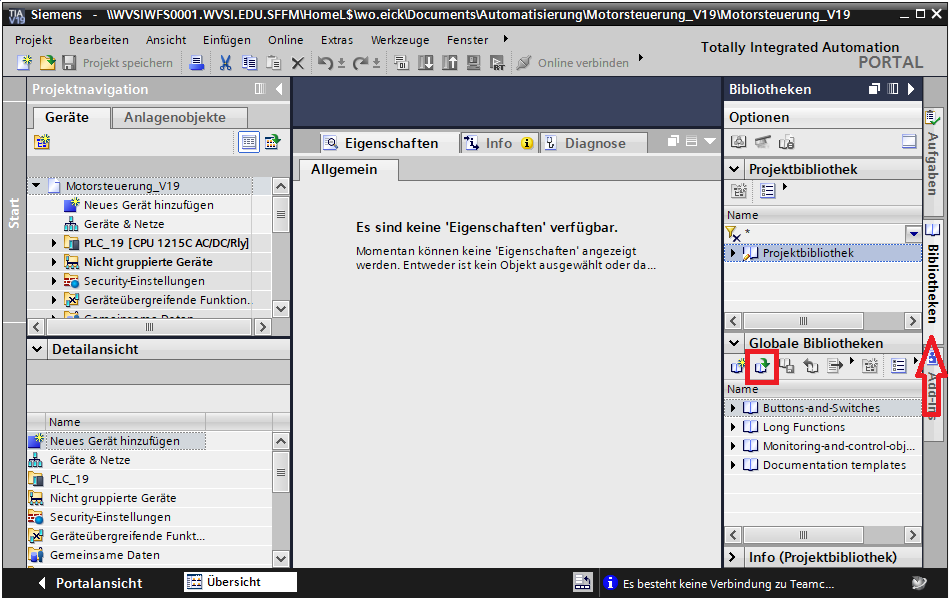Viewport: 950px width, 600px height.
Task: Delete using the X toolbar icon
Action: click(297, 63)
